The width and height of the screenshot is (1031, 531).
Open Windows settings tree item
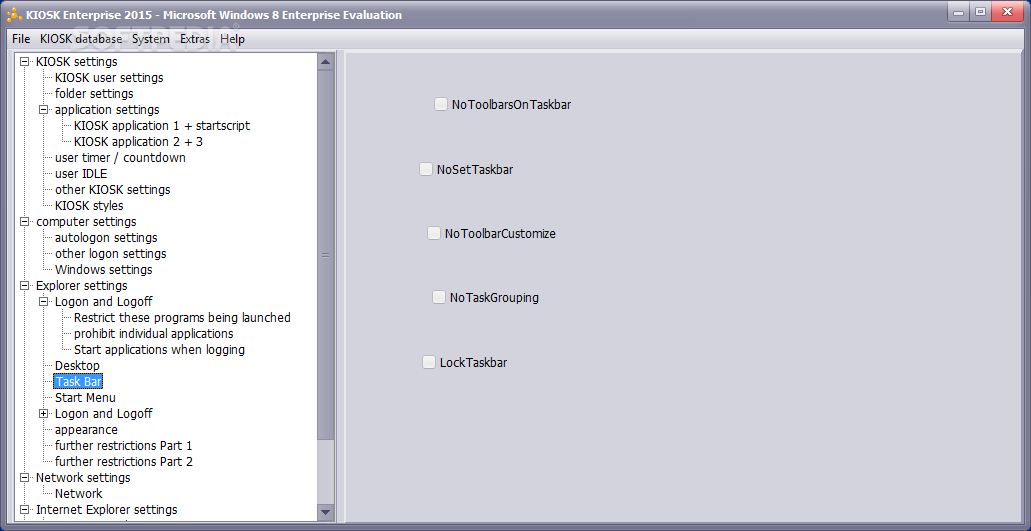pyautogui.click(x=103, y=269)
